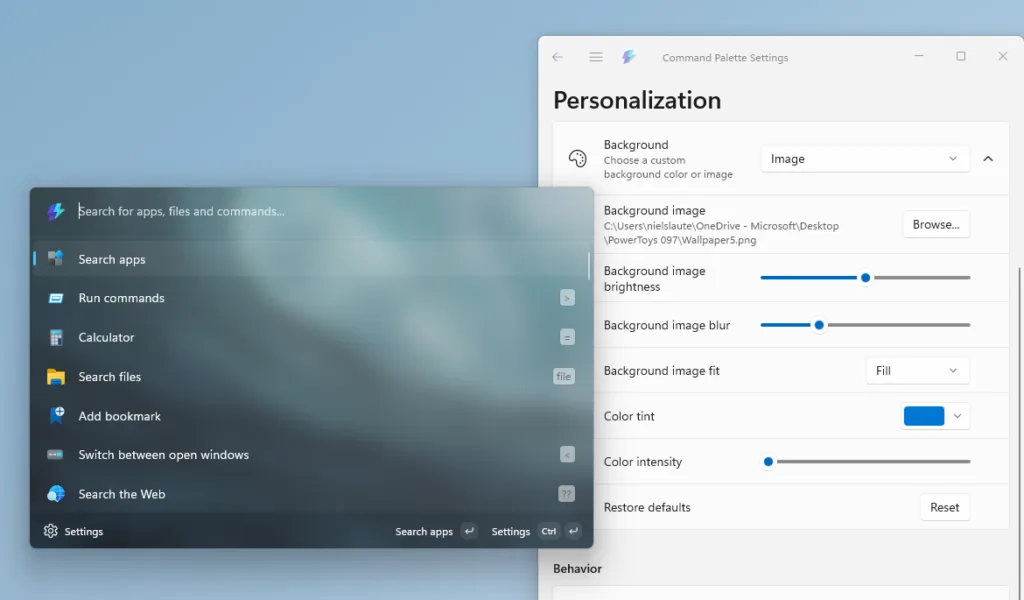
Task: Open the Background image fit dropdown showing Fill
Action: (917, 370)
